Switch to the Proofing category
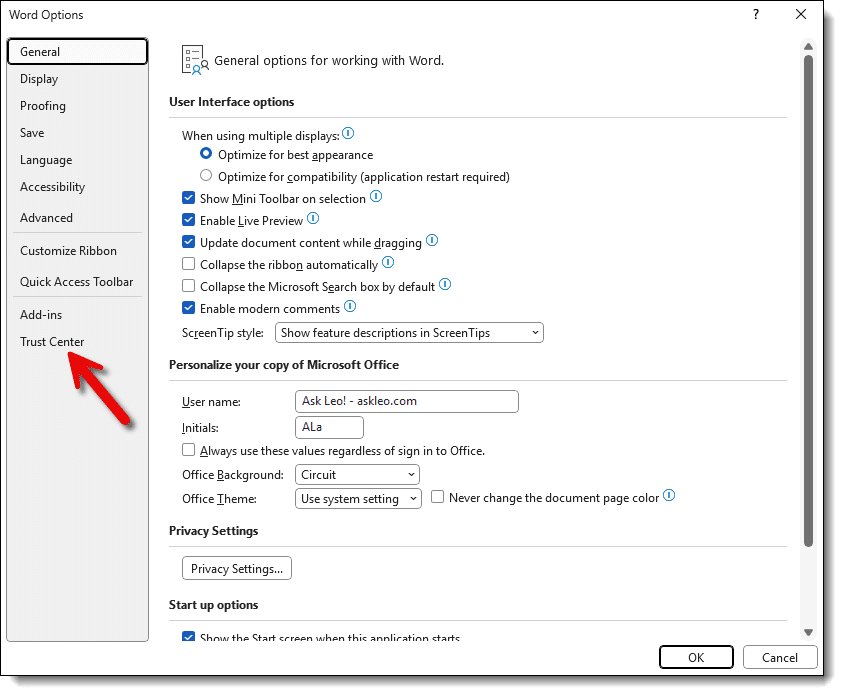The height and width of the screenshot is (696, 844). [43, 106]
